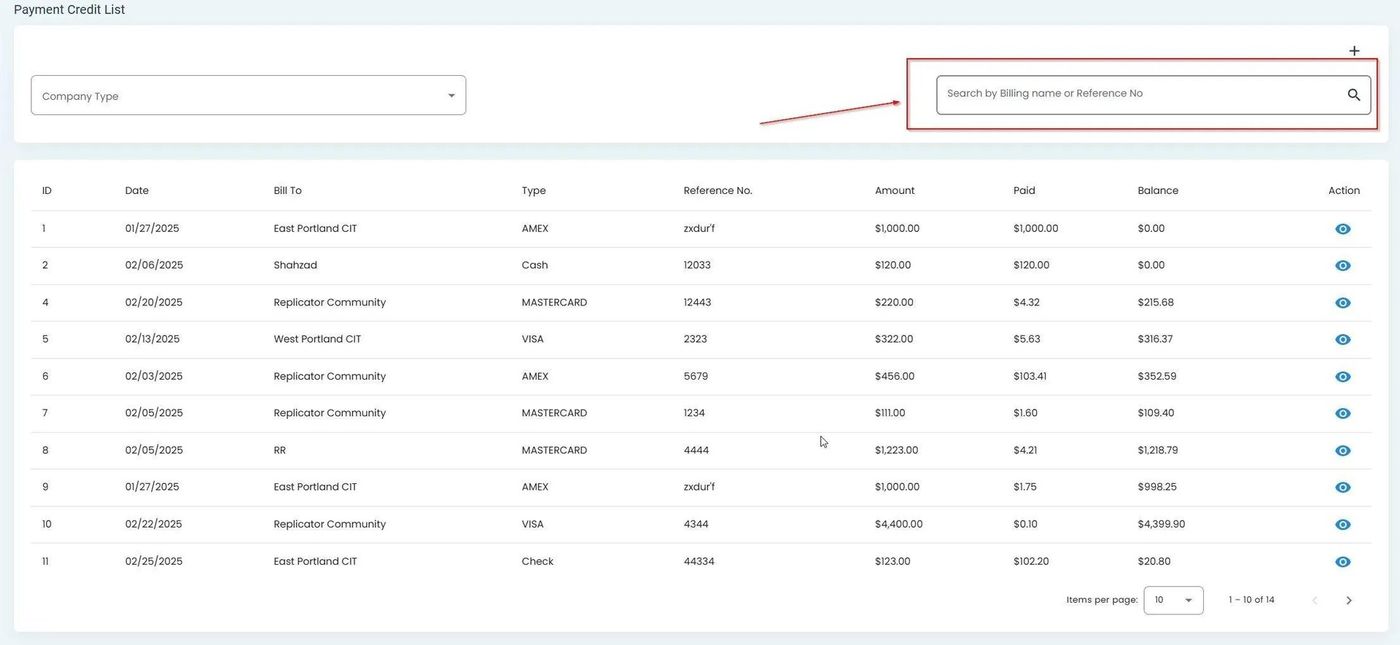This screenshot has width=1400, height=645.
Task: Click the Company Type dropdown arrow
Action: pos(451,96)
